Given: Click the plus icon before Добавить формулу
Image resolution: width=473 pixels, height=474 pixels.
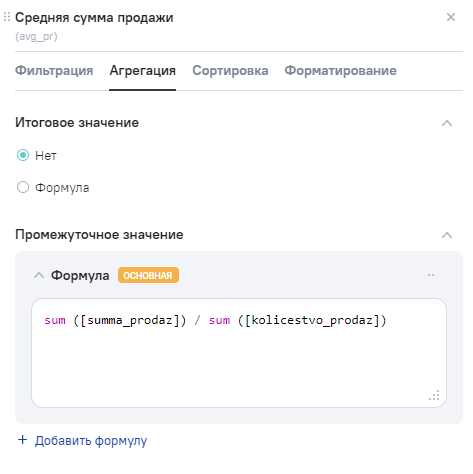Looking at the screenshot, I should click(22, 440).
